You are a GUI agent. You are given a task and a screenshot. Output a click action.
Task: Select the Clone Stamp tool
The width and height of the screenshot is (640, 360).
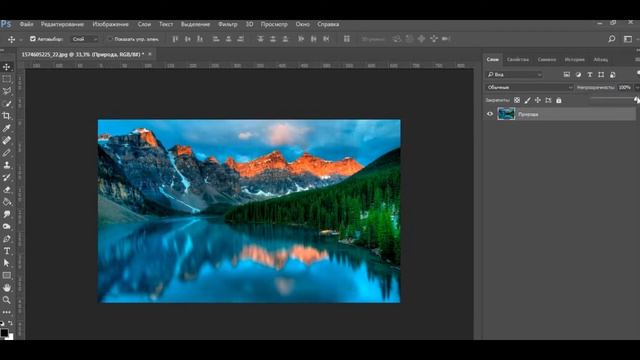(x=7, y=165)
